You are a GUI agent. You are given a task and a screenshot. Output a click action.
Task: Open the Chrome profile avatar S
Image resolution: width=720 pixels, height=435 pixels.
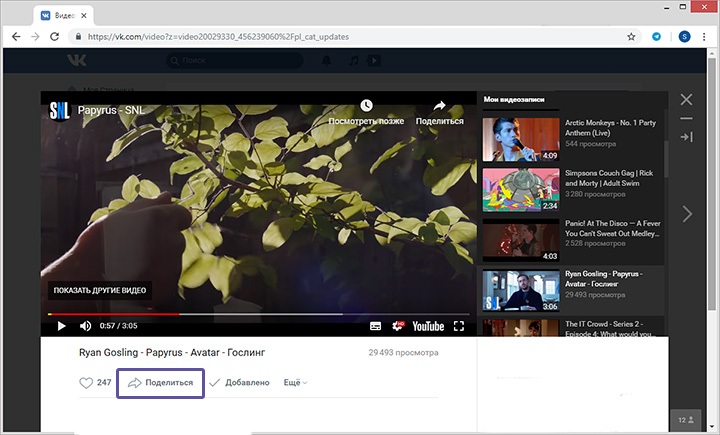(684, 37)
